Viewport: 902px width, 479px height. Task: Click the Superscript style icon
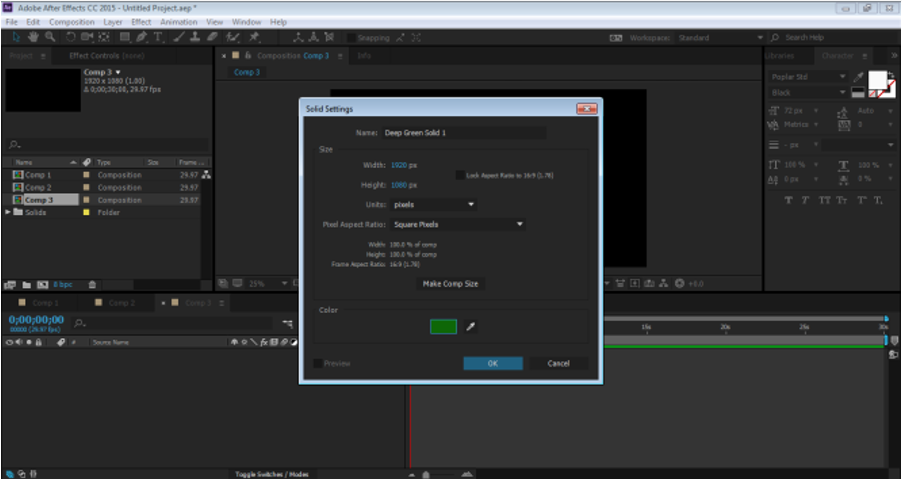click(x=862, y=200)
